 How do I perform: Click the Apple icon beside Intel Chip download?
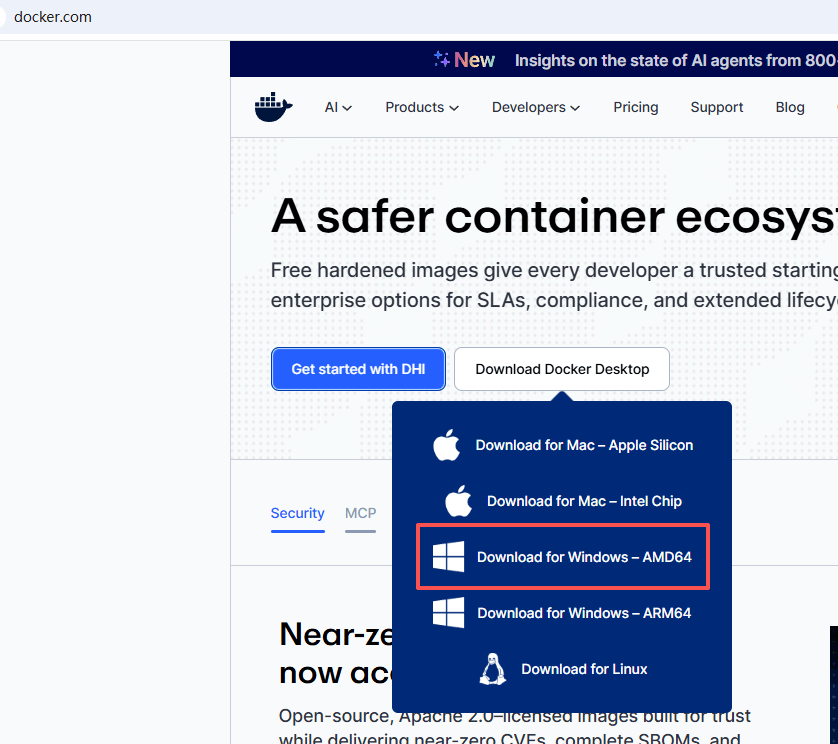click(458, 501)
